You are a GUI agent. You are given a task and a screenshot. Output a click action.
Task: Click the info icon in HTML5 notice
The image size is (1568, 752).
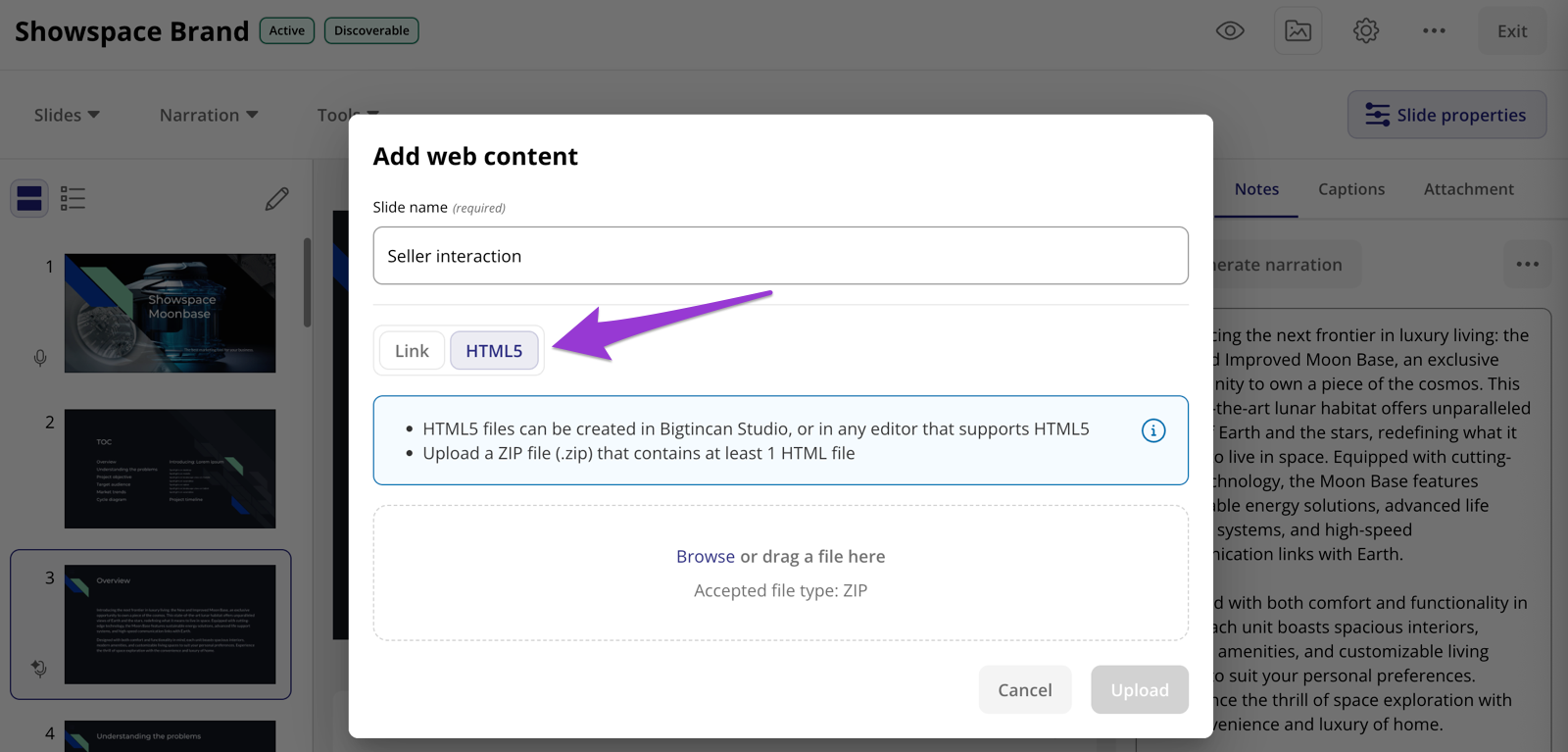[1153, 430]
